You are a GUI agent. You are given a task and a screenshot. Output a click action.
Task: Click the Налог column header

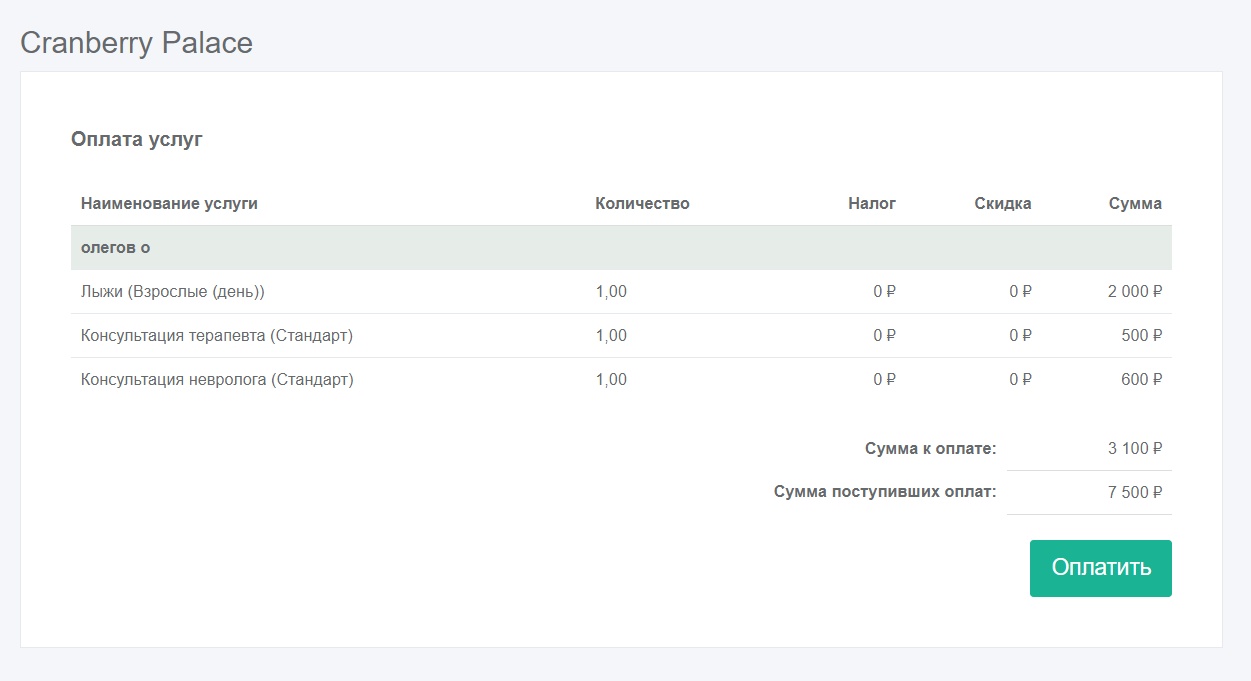[x=872, y=204]
